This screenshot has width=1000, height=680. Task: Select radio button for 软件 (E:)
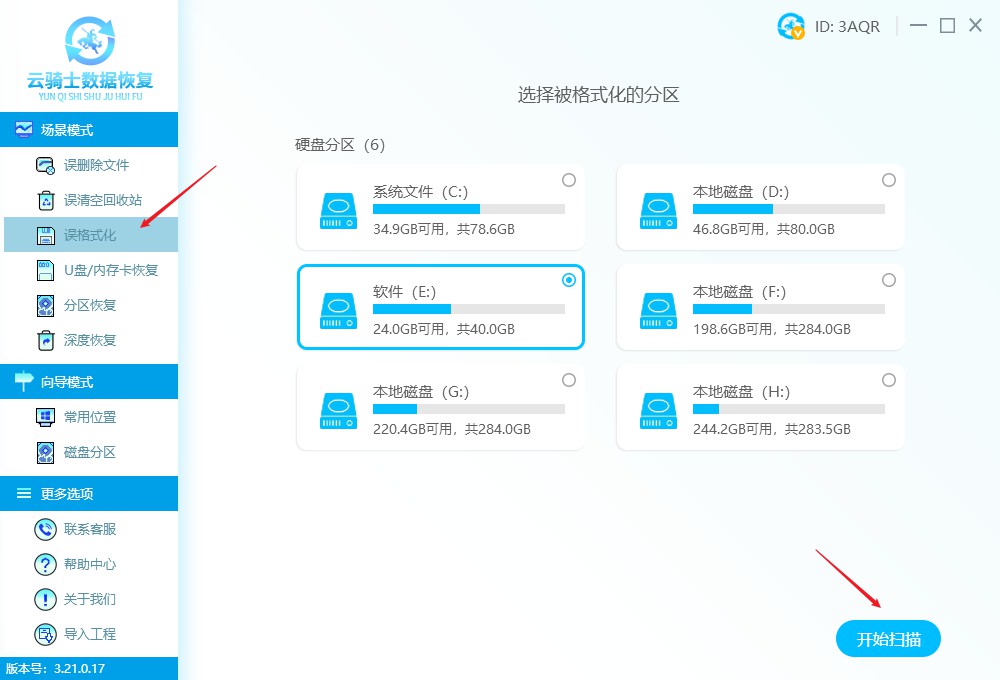[569, 280]
